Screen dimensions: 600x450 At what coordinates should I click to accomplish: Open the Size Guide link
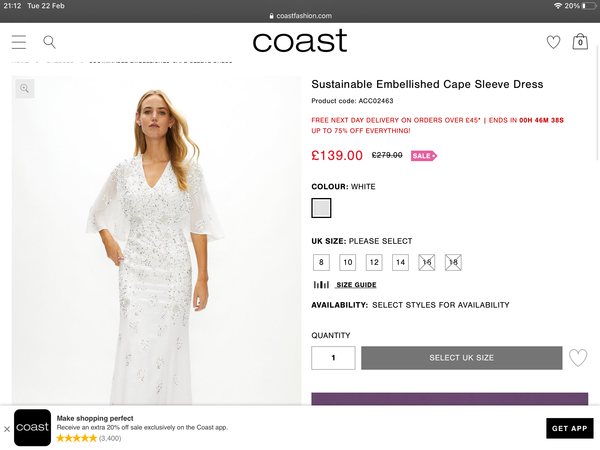(x=356, y=285)
